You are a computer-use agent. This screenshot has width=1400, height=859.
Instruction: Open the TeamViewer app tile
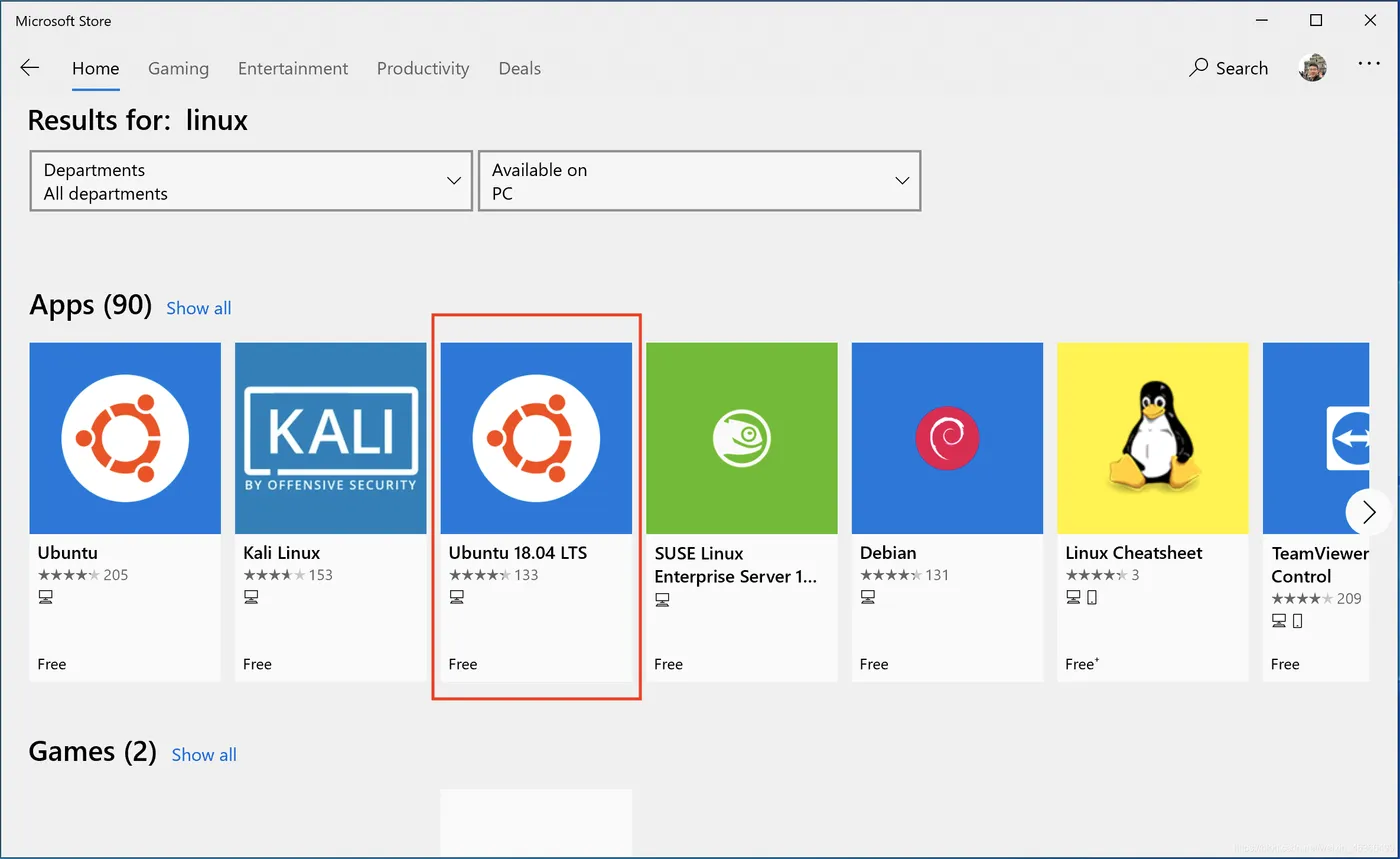1316,438
